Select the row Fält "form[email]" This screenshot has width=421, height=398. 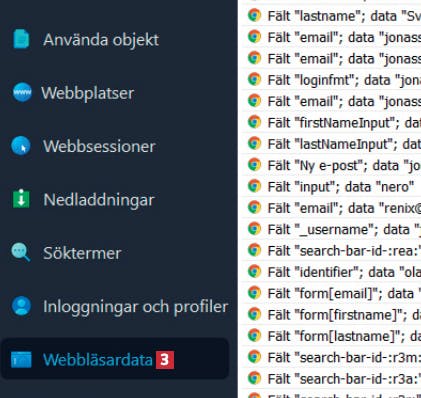(x=331, y=293)
